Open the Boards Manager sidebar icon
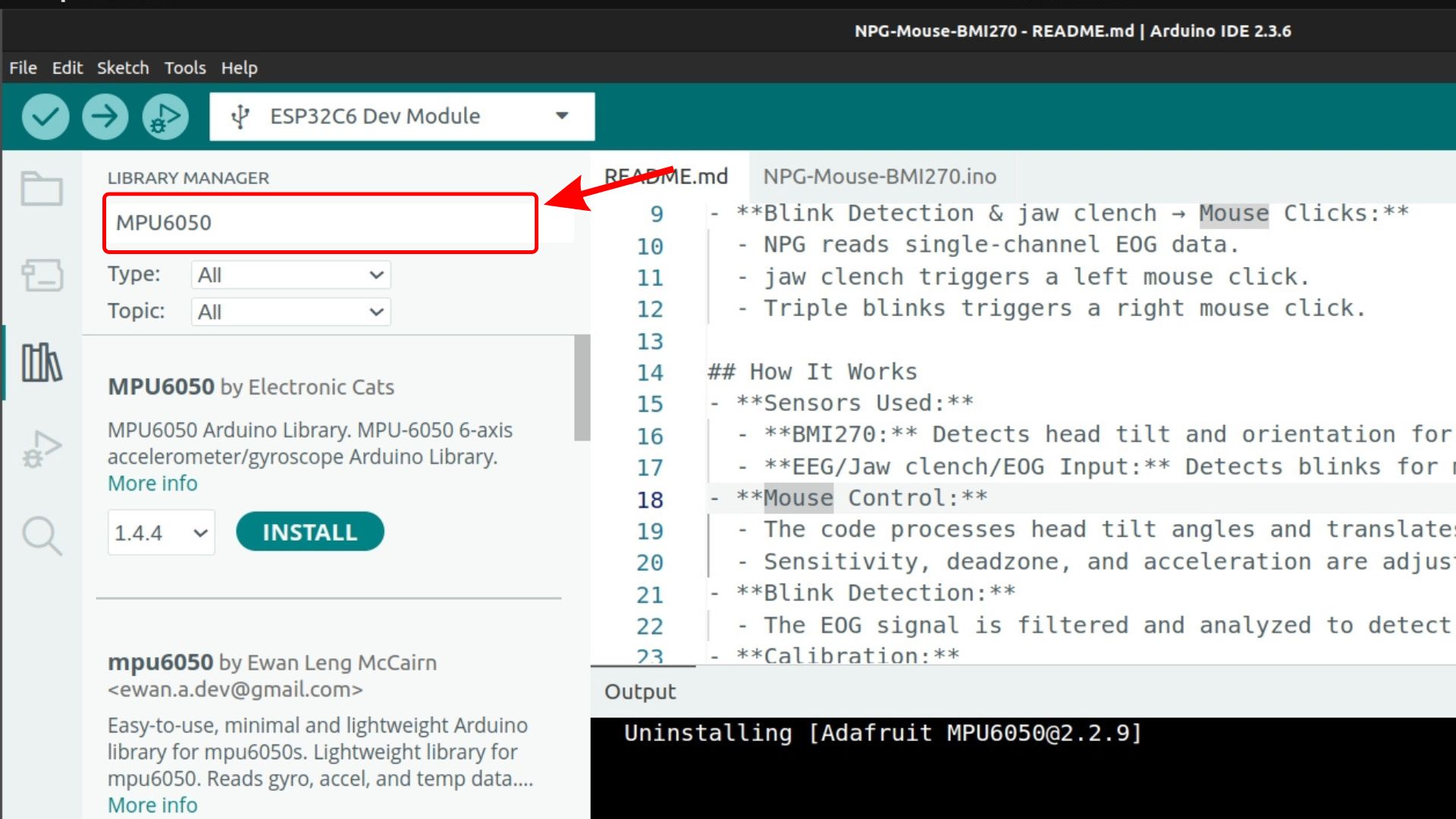Image resolution: width=1456 pixels, height=819 pixels. (42, 275)
